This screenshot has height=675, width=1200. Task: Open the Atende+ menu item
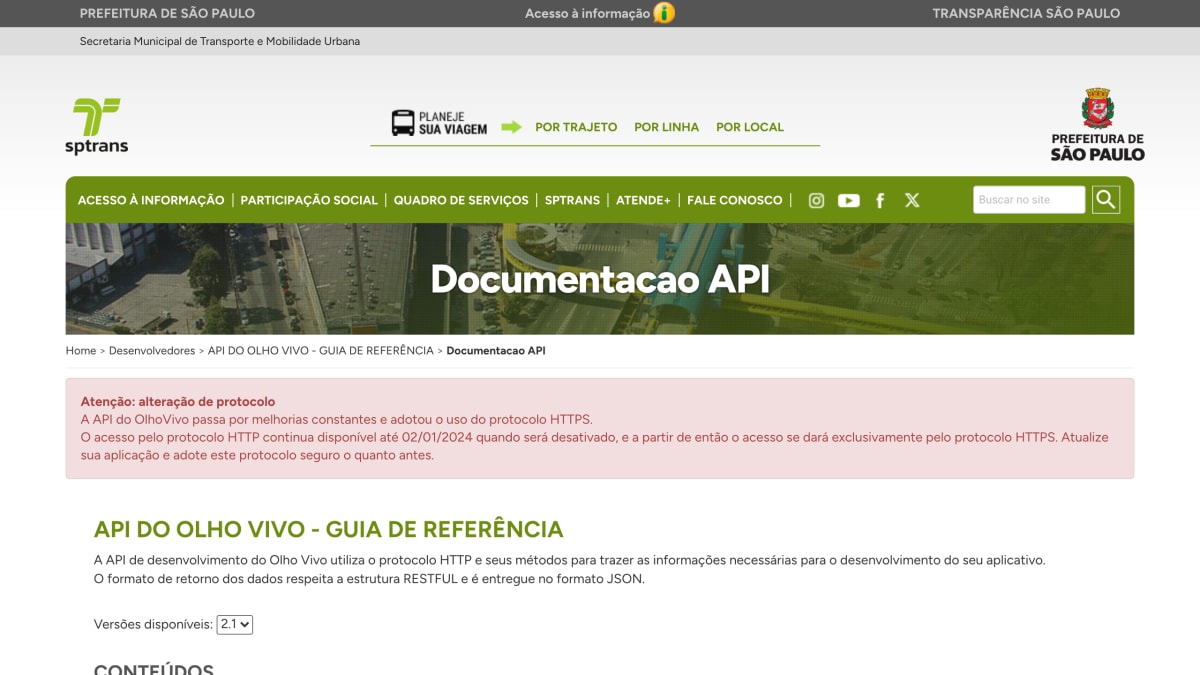pos(643,200)
